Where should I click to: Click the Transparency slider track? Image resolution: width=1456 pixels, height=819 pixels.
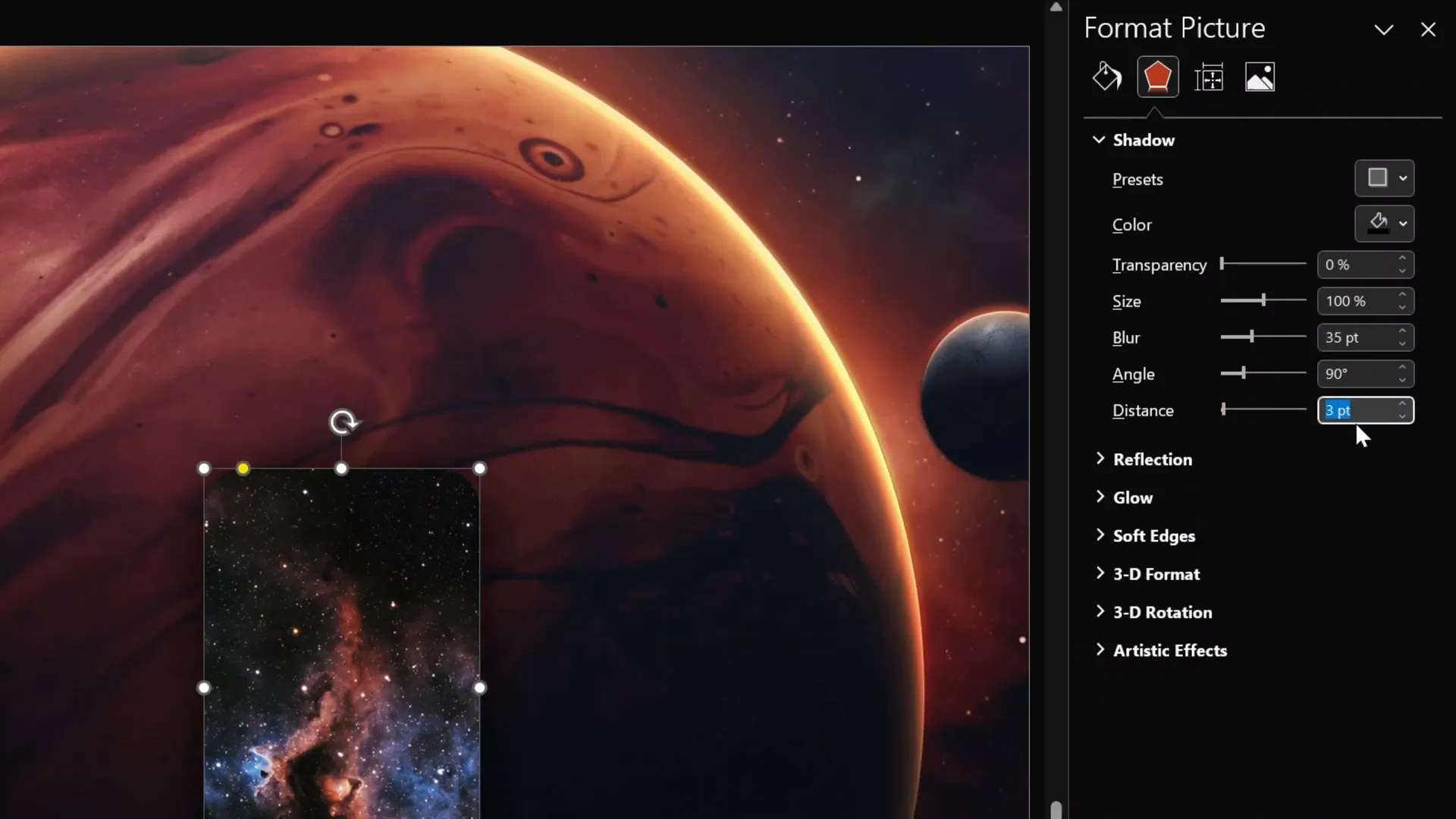(x=1263, y=264)
